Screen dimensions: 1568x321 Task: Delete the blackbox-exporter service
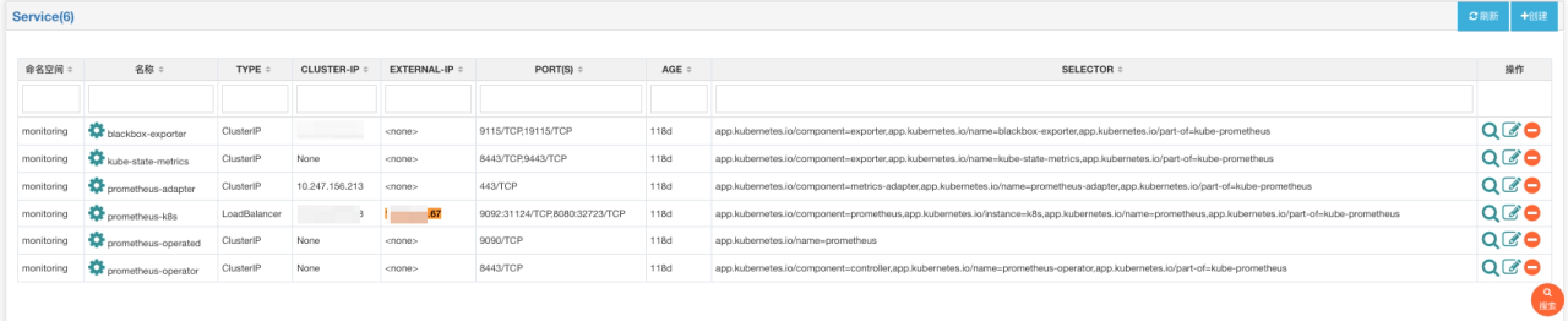(1532, 130)
